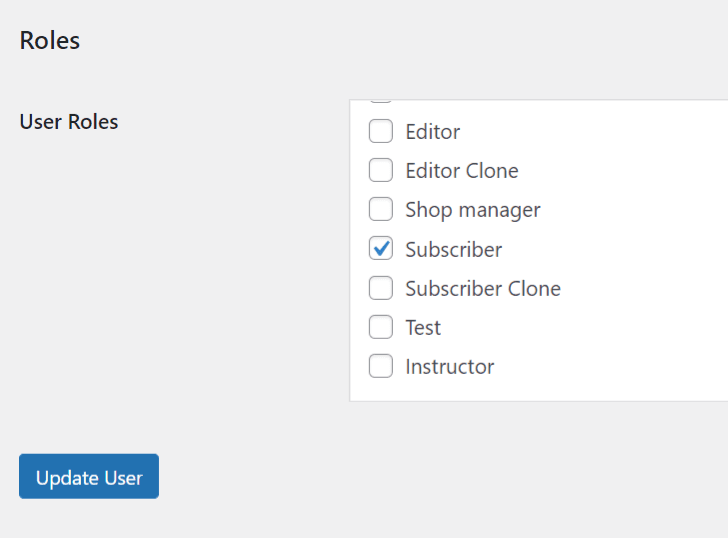Select the Subscriber Clone checkbox
The width and height of the screenshot is (728, 538).
click(381, 288)
